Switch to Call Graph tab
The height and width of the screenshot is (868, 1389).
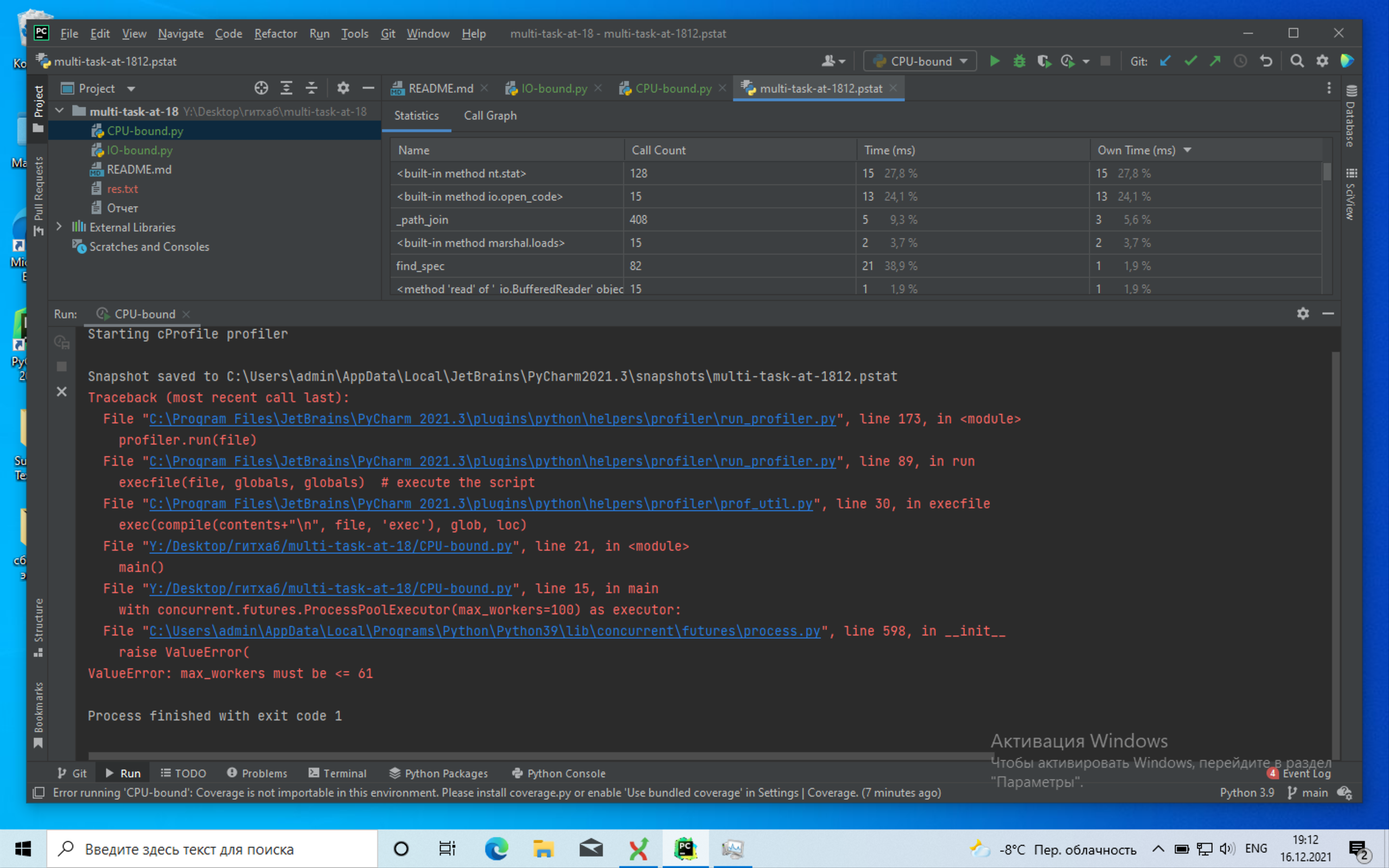(x=489, y=116)
